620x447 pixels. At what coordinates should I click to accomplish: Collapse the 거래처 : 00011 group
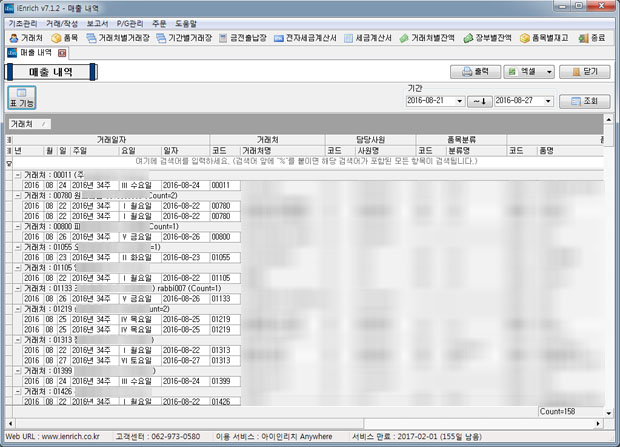pos(18,174)
